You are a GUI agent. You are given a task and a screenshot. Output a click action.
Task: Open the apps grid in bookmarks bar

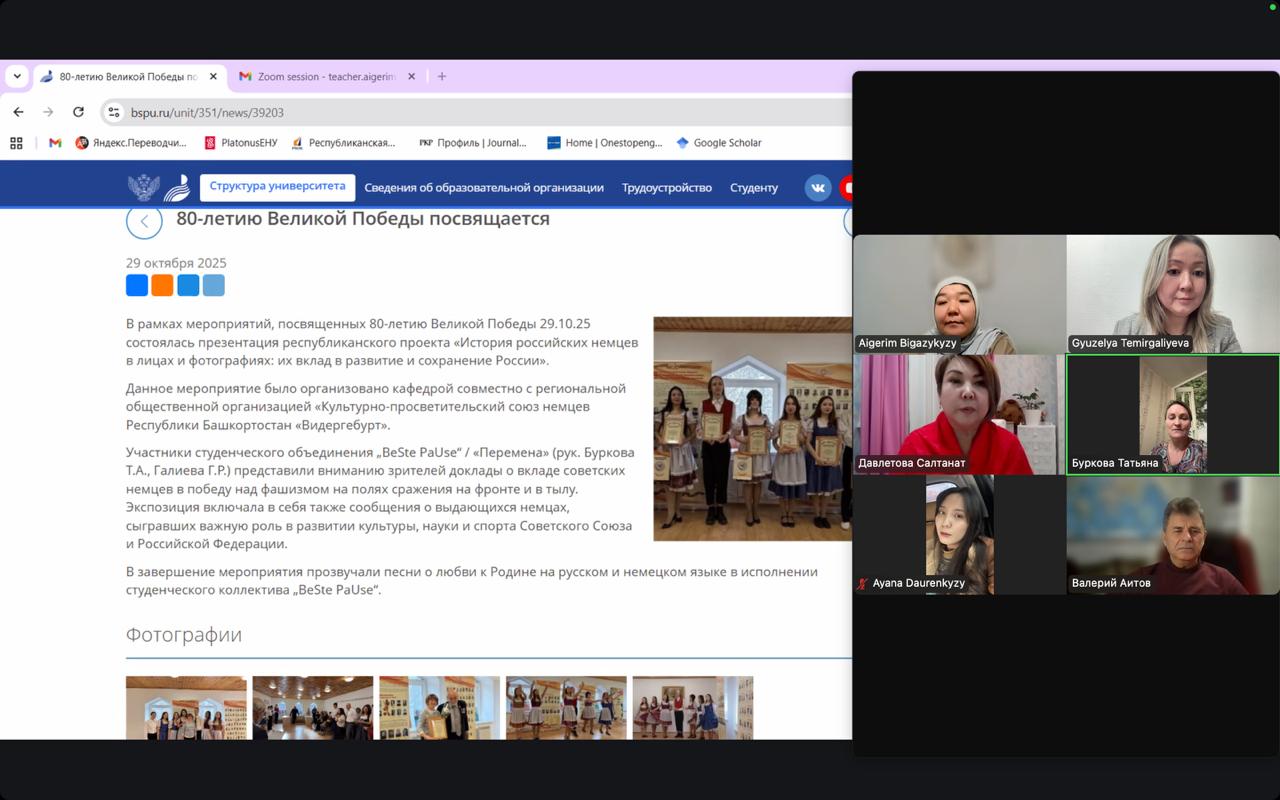(16, 143)
